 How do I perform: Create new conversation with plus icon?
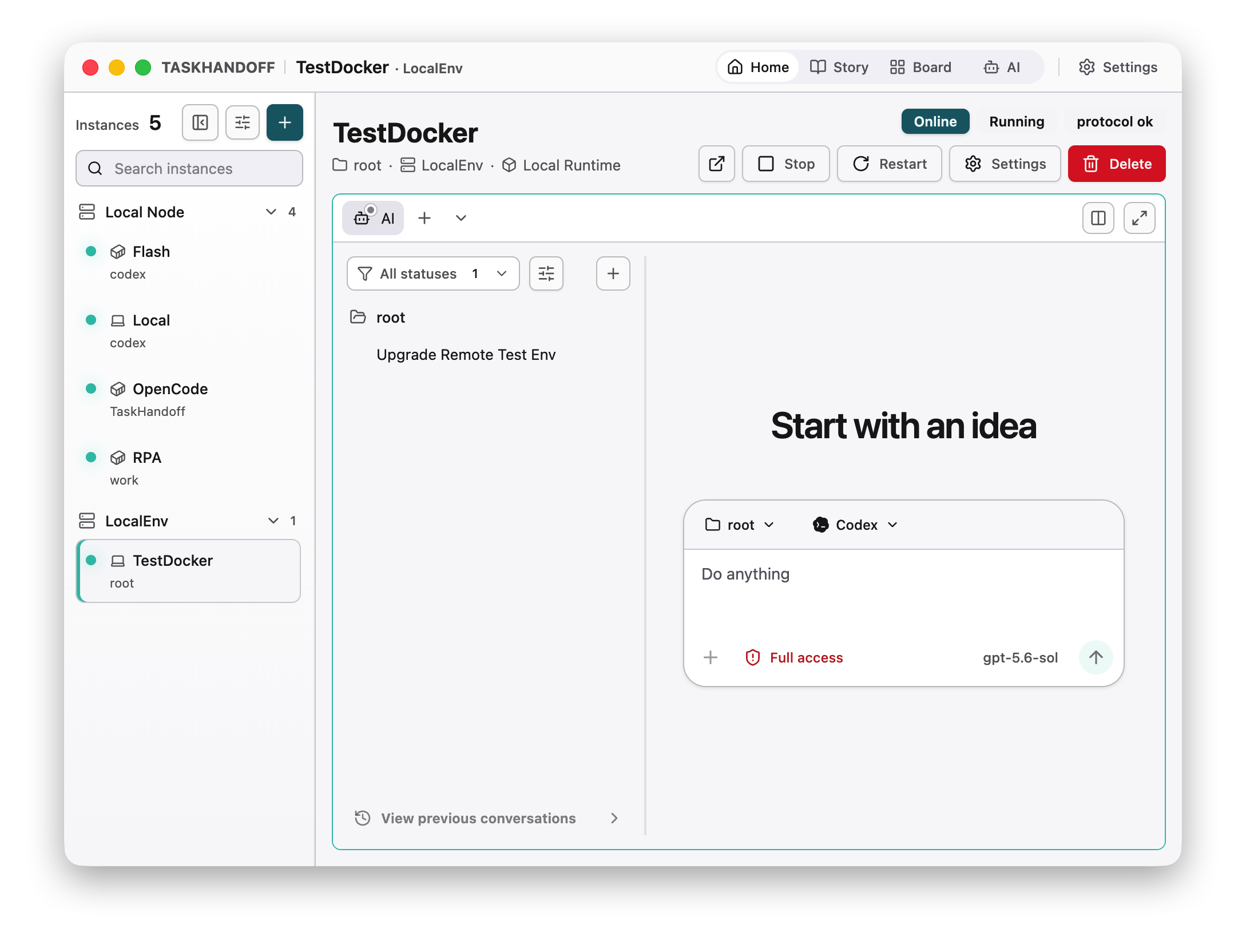(613, 273)
